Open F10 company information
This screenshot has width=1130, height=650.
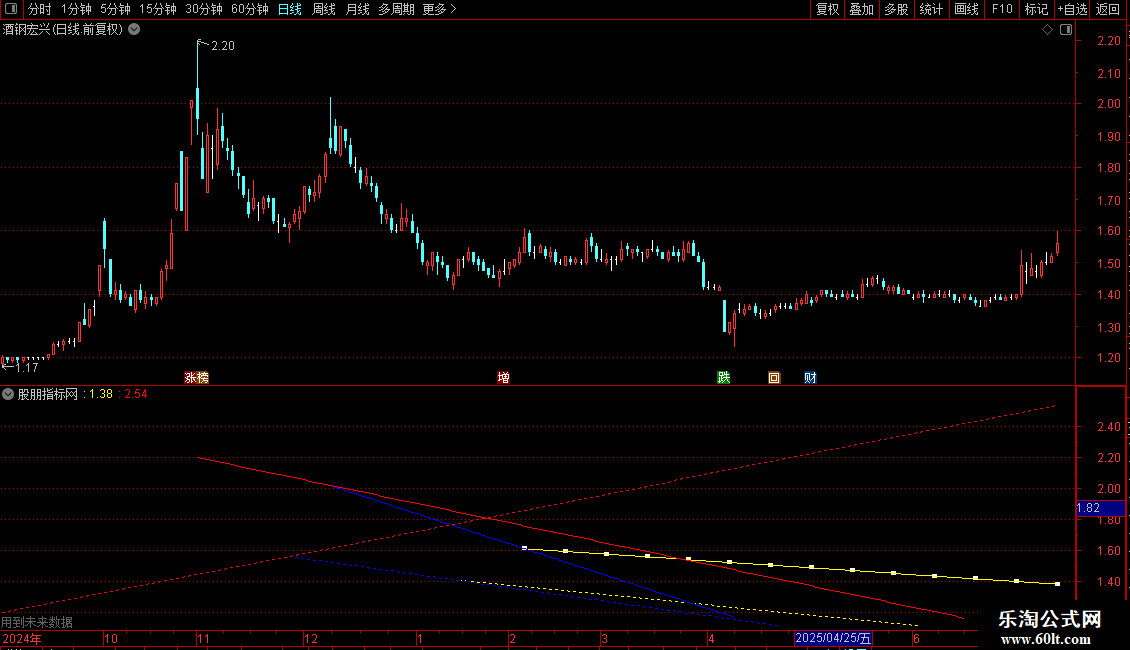click(1002, 9)
